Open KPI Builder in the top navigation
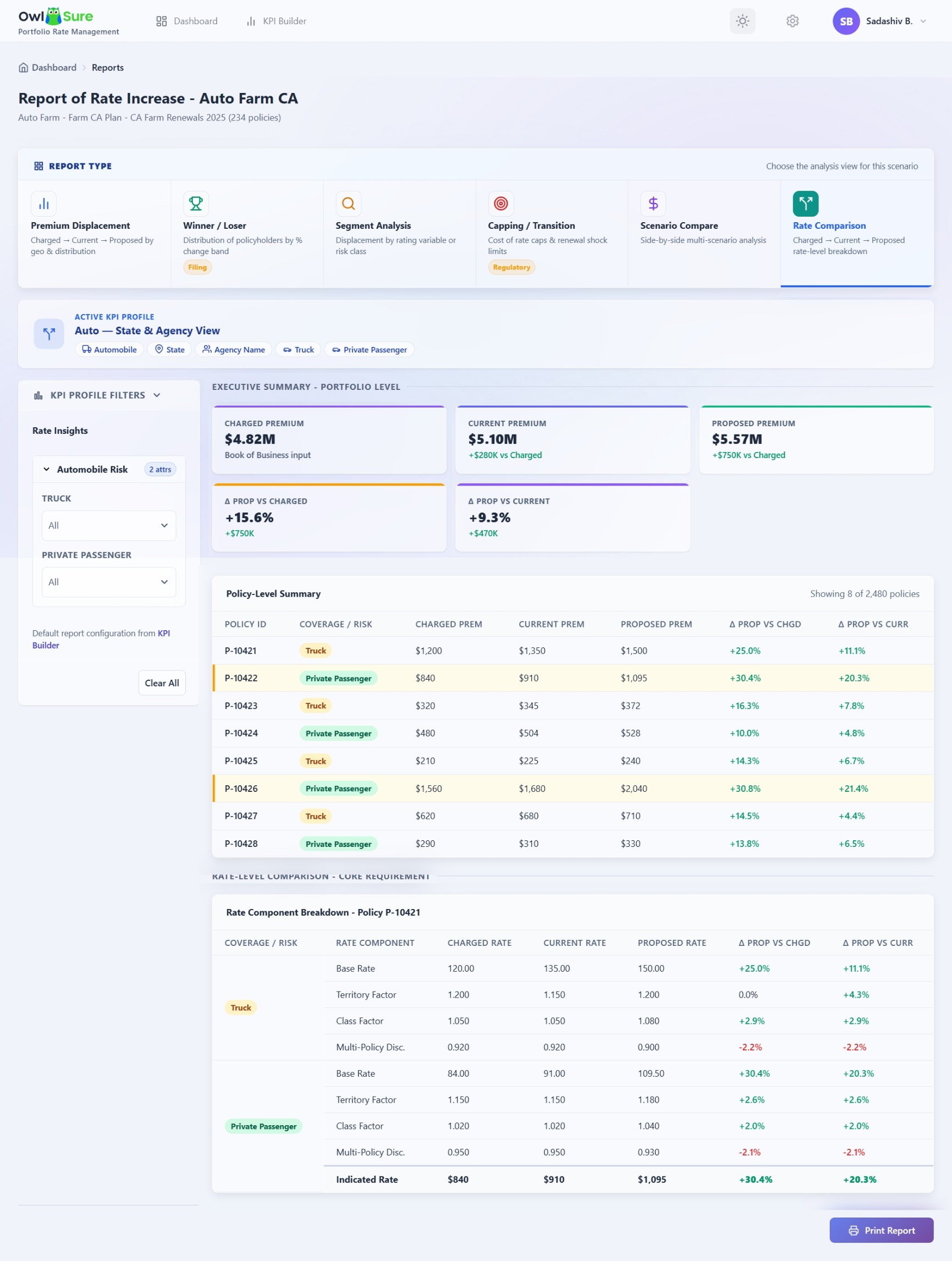 (x=277, y=21)
